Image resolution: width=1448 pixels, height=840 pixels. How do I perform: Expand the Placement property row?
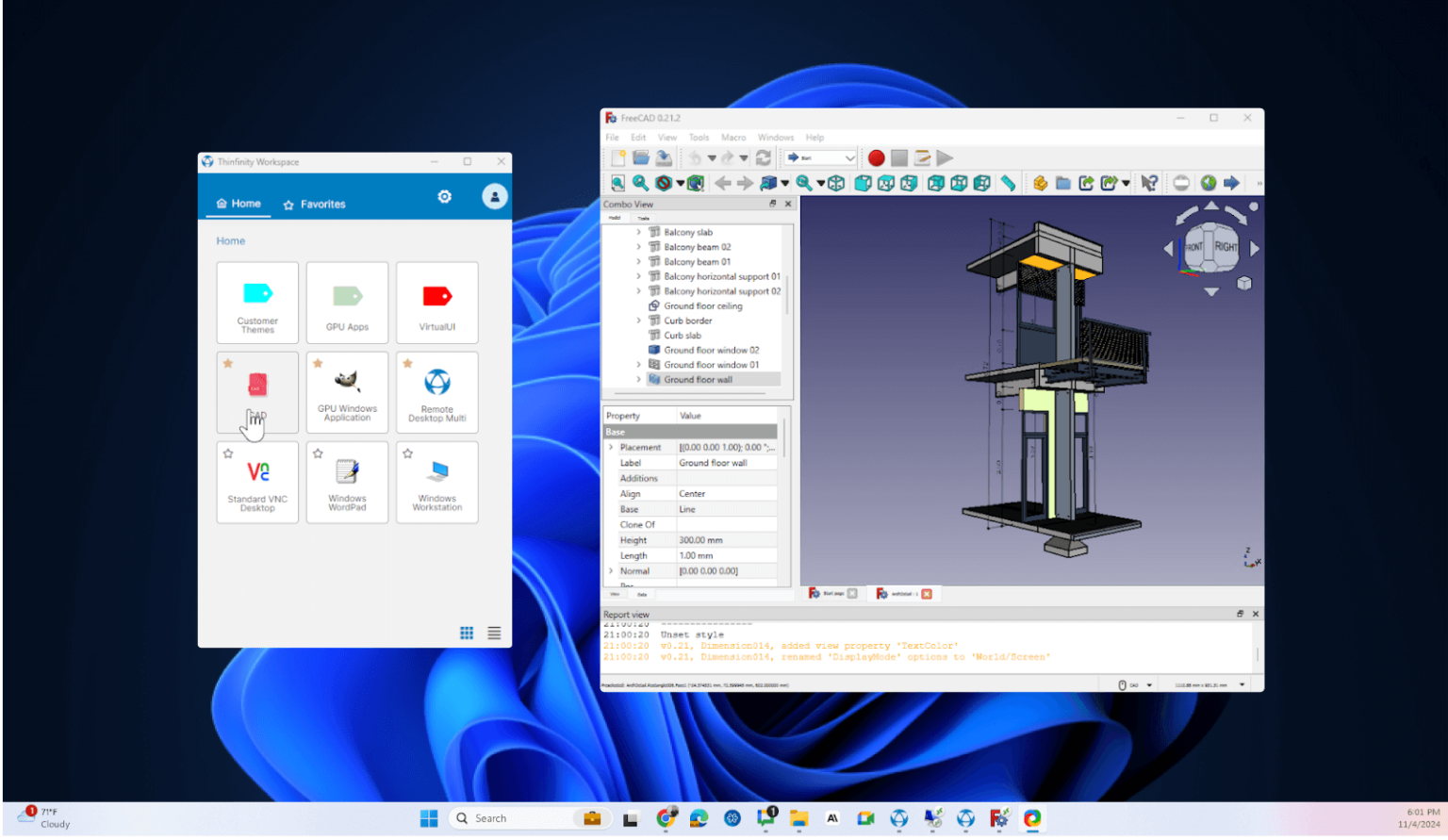[x=610, y=447]
